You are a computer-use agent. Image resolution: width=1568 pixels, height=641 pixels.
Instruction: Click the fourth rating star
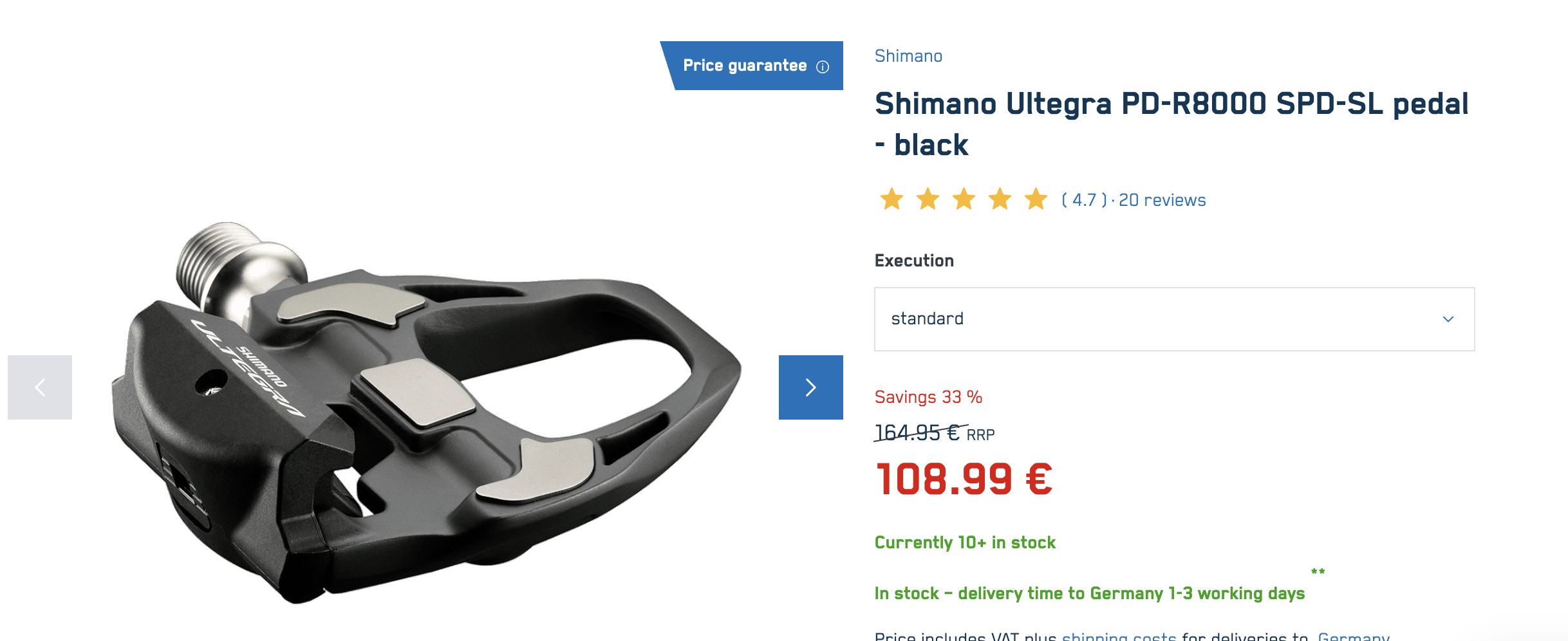tap(1000, 200)
